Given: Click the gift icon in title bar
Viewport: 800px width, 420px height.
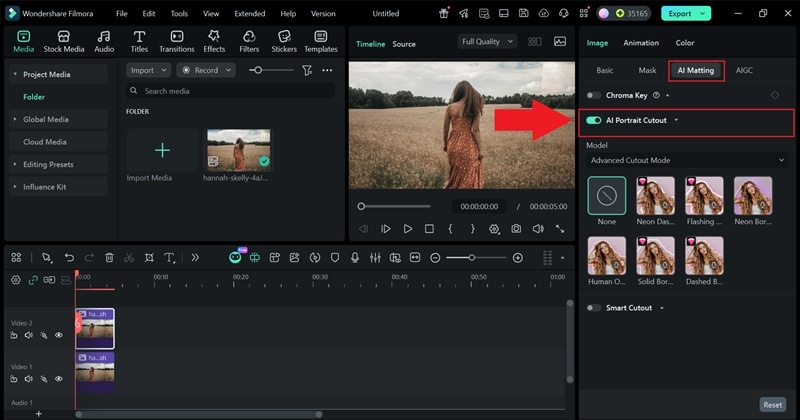Looking at the screenshot, I should 443,13.
